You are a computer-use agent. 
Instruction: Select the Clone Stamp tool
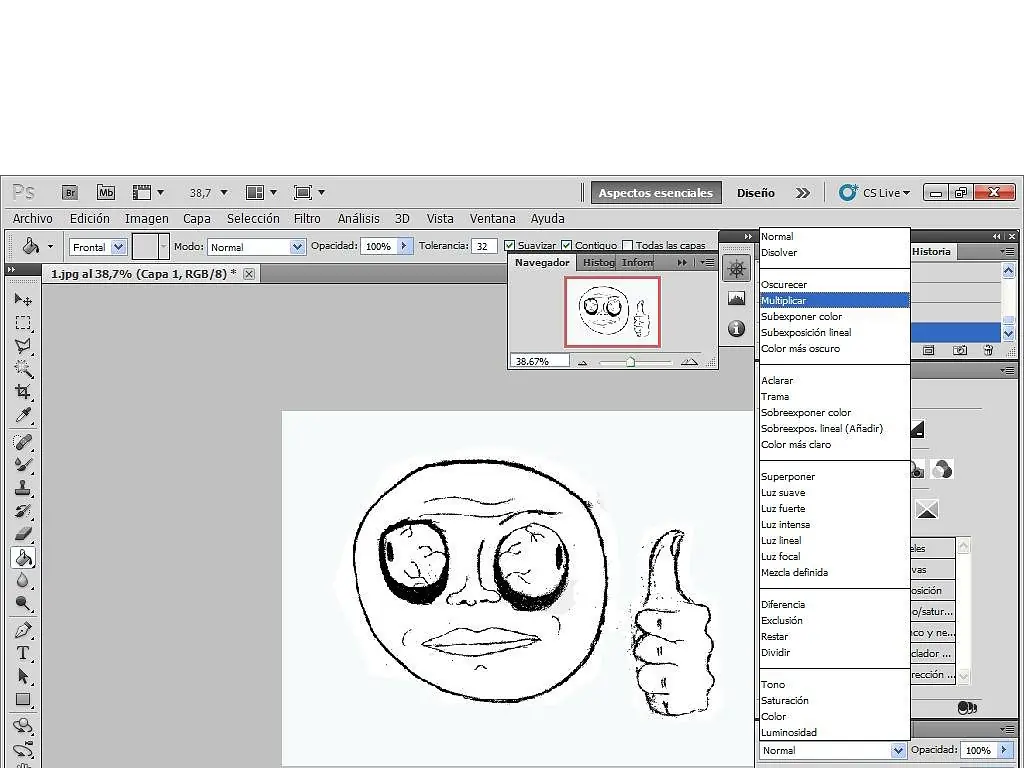click(23, 488)
